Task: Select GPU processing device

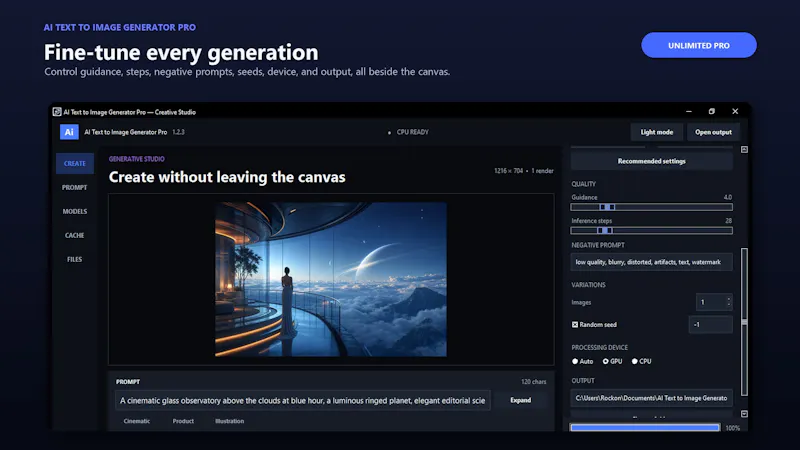Action: (x=606, y=362)
